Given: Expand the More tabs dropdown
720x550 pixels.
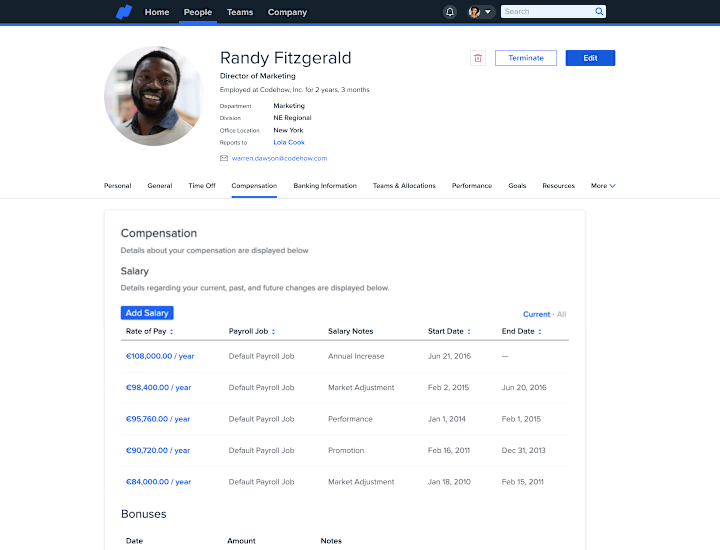Looking at the screenshot, I should [x=603, y=186].
